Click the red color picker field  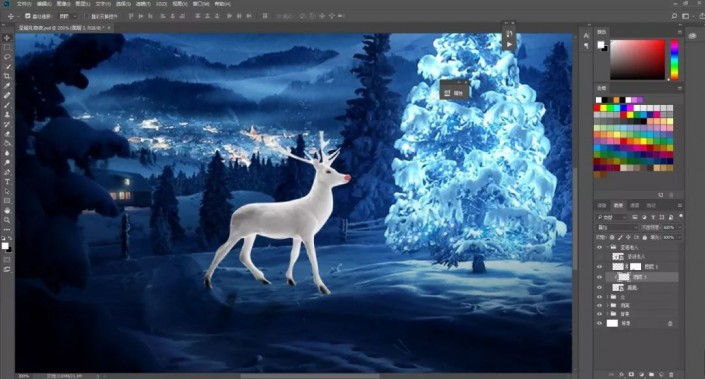tap(637, 59)
